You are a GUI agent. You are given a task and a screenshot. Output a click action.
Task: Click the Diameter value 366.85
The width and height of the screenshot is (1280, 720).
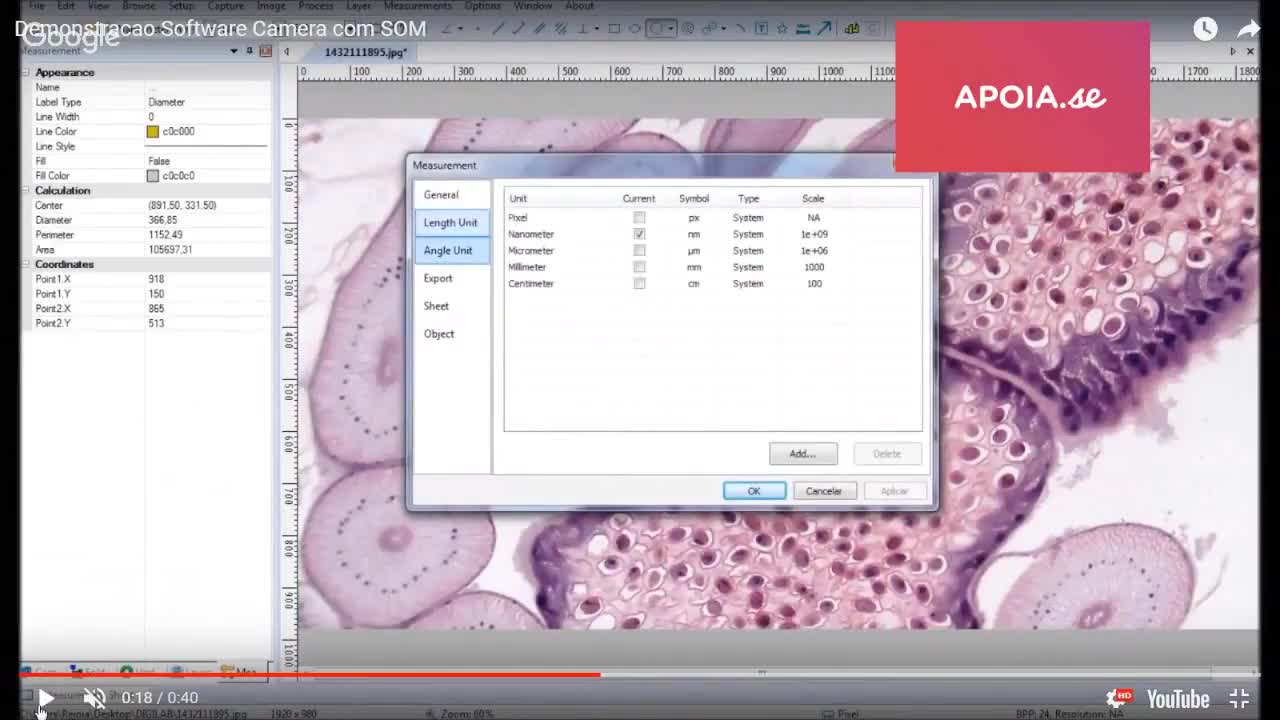tap(163, 220)
